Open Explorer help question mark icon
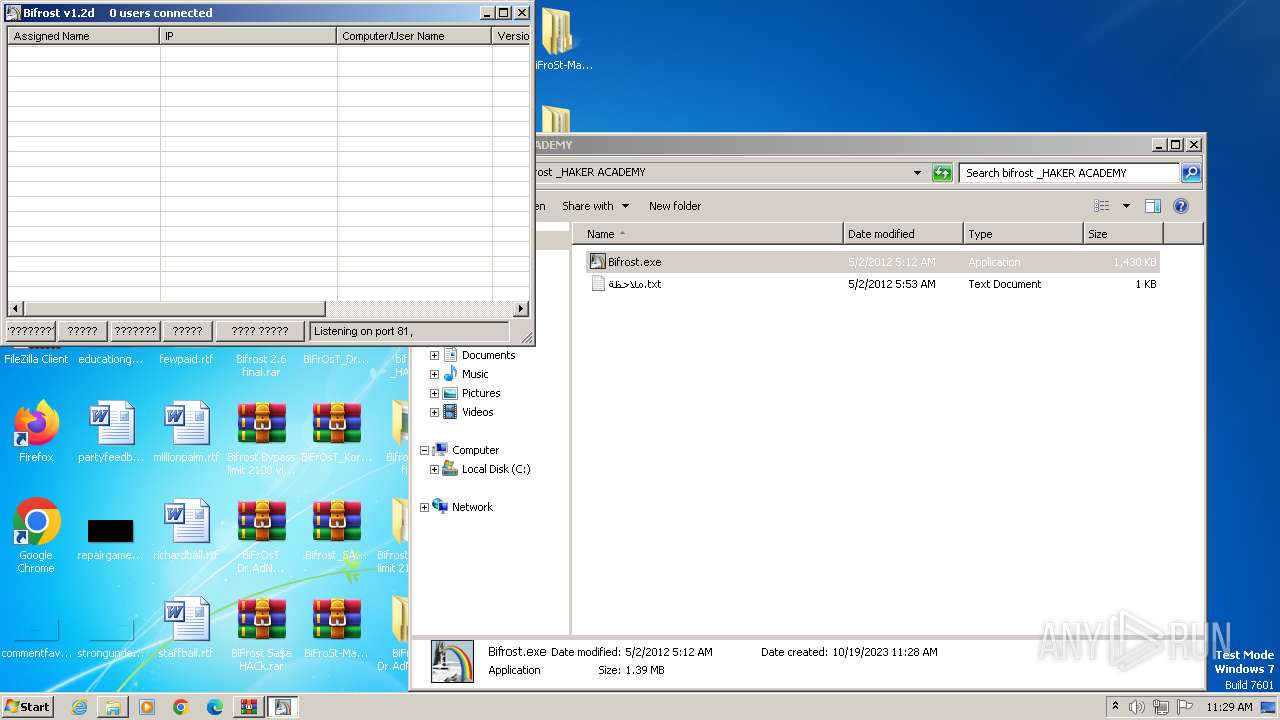The width and height of the screenshot is (1280, 720). 1180,206
